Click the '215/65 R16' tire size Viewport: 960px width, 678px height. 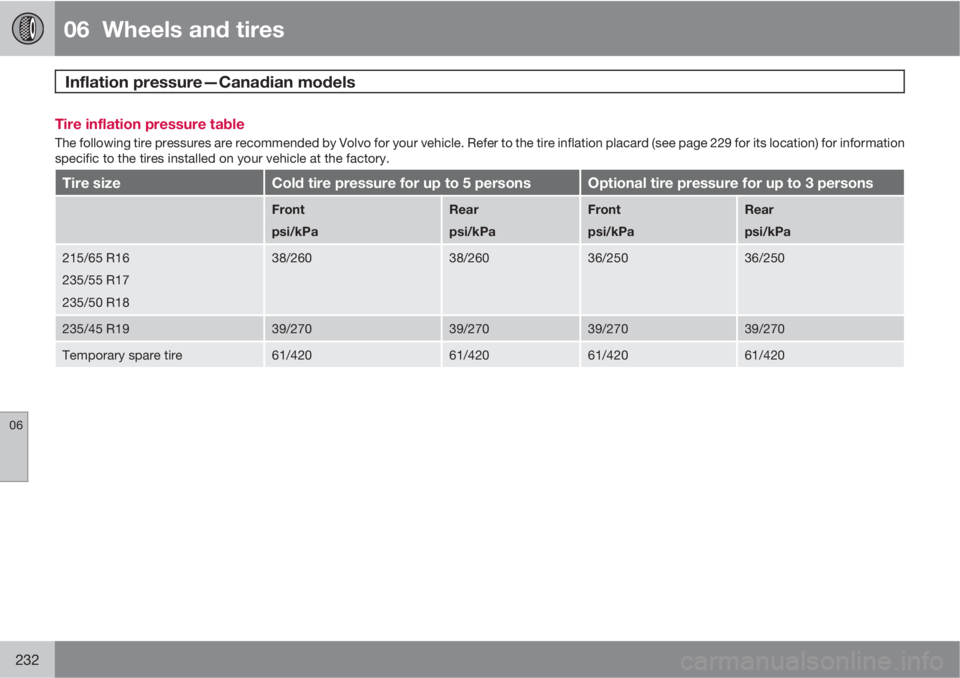(x=96, y=258)
